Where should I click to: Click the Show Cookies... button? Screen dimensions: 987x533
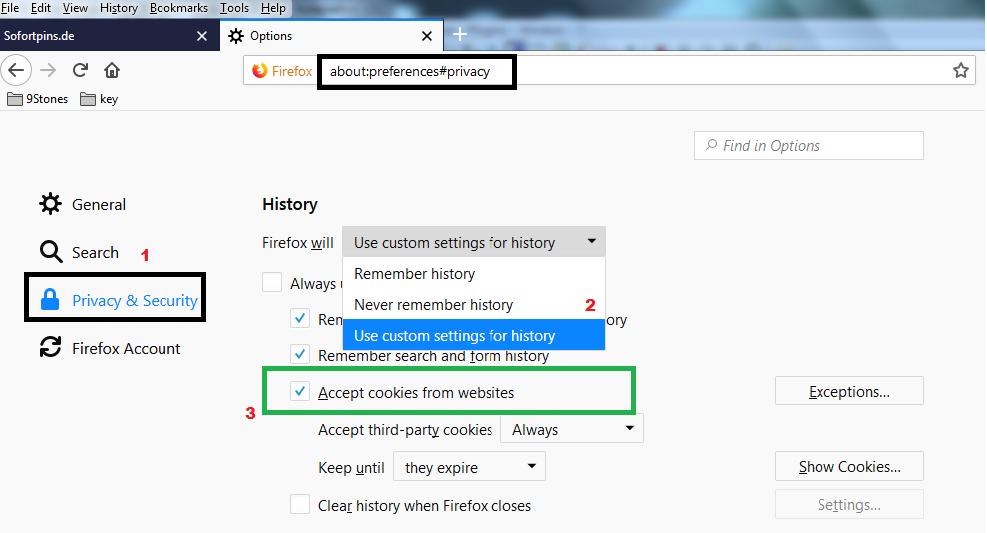[849, 466]
